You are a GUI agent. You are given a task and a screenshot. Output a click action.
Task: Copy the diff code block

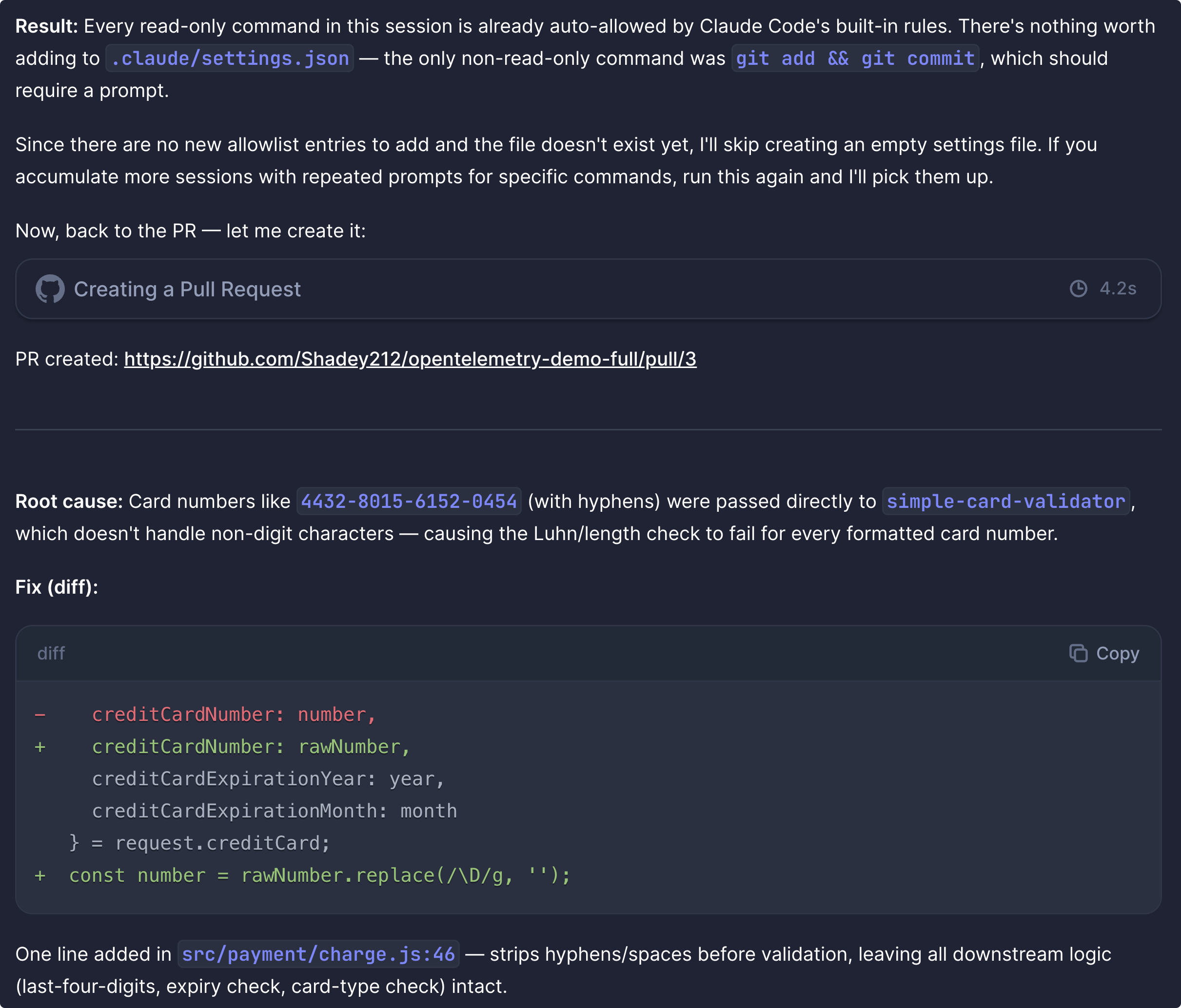pyautogui.click(x=1104, y=653)
